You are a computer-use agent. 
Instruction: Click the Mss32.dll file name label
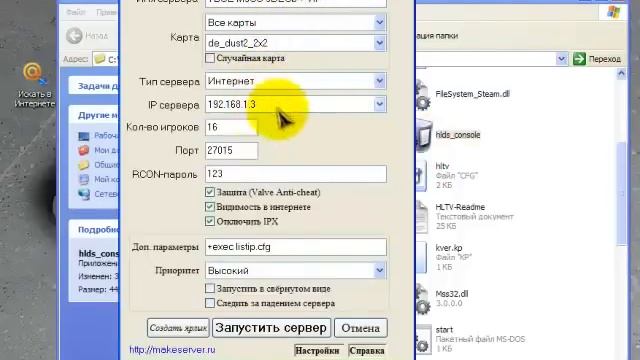(452, 294)
